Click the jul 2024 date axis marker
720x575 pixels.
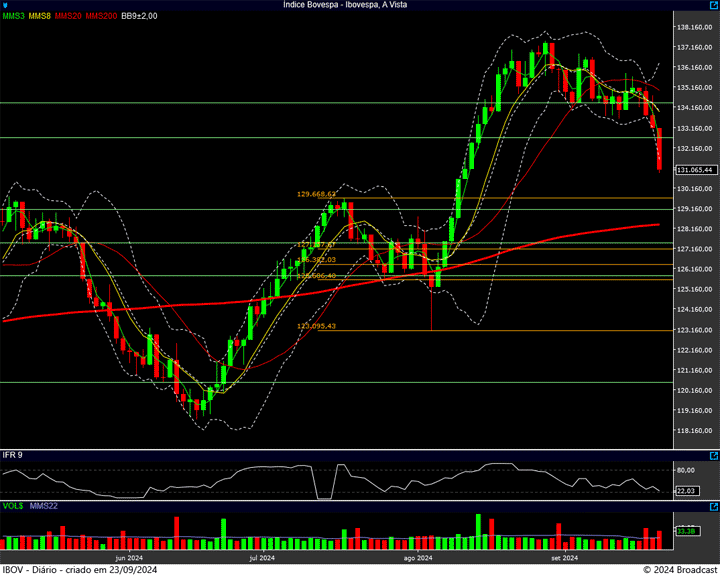pos(260,558)
